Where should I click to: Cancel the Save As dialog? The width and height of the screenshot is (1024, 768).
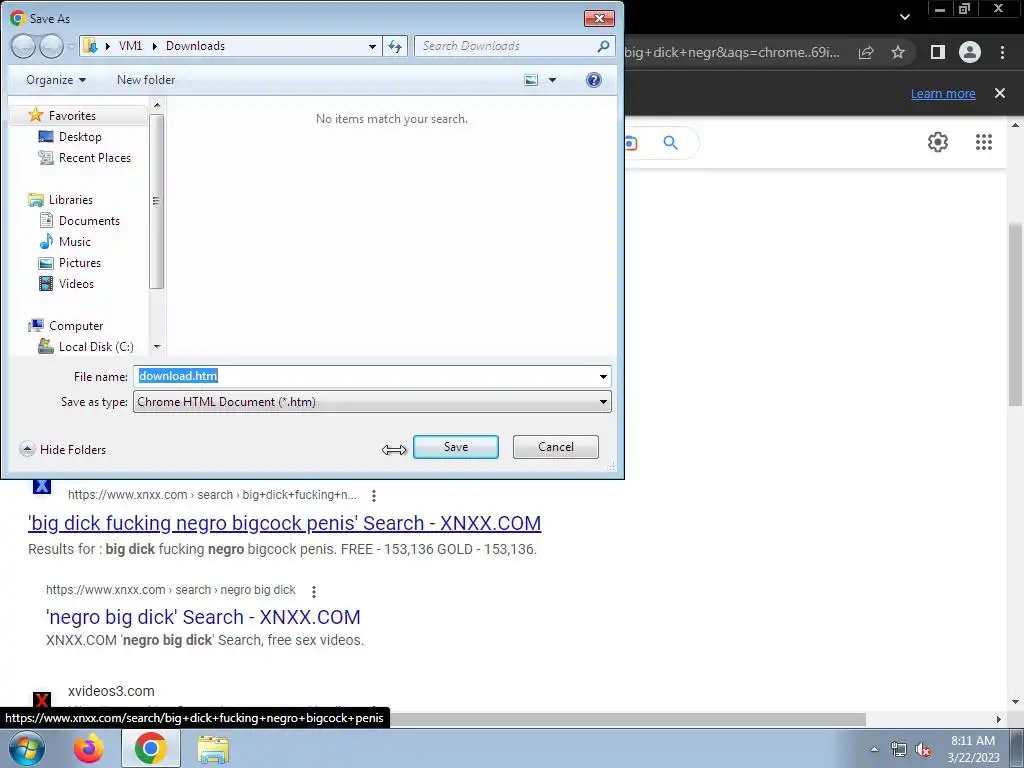555,447
